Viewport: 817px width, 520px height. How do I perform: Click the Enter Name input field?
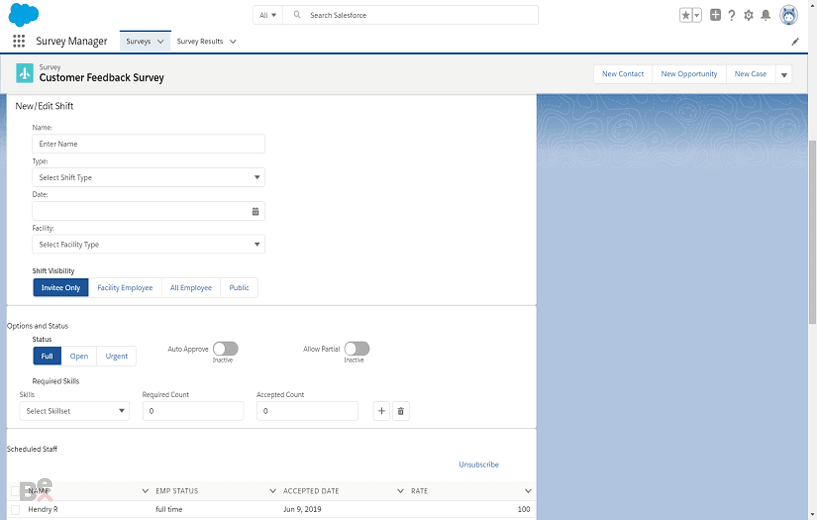click(x=148, y=144)
